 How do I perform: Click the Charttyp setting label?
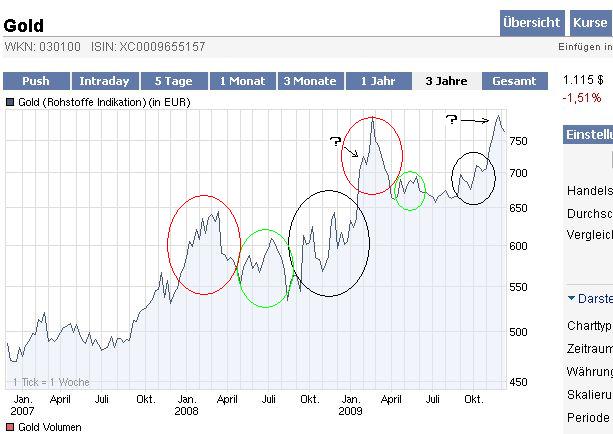tap(589, 326)
